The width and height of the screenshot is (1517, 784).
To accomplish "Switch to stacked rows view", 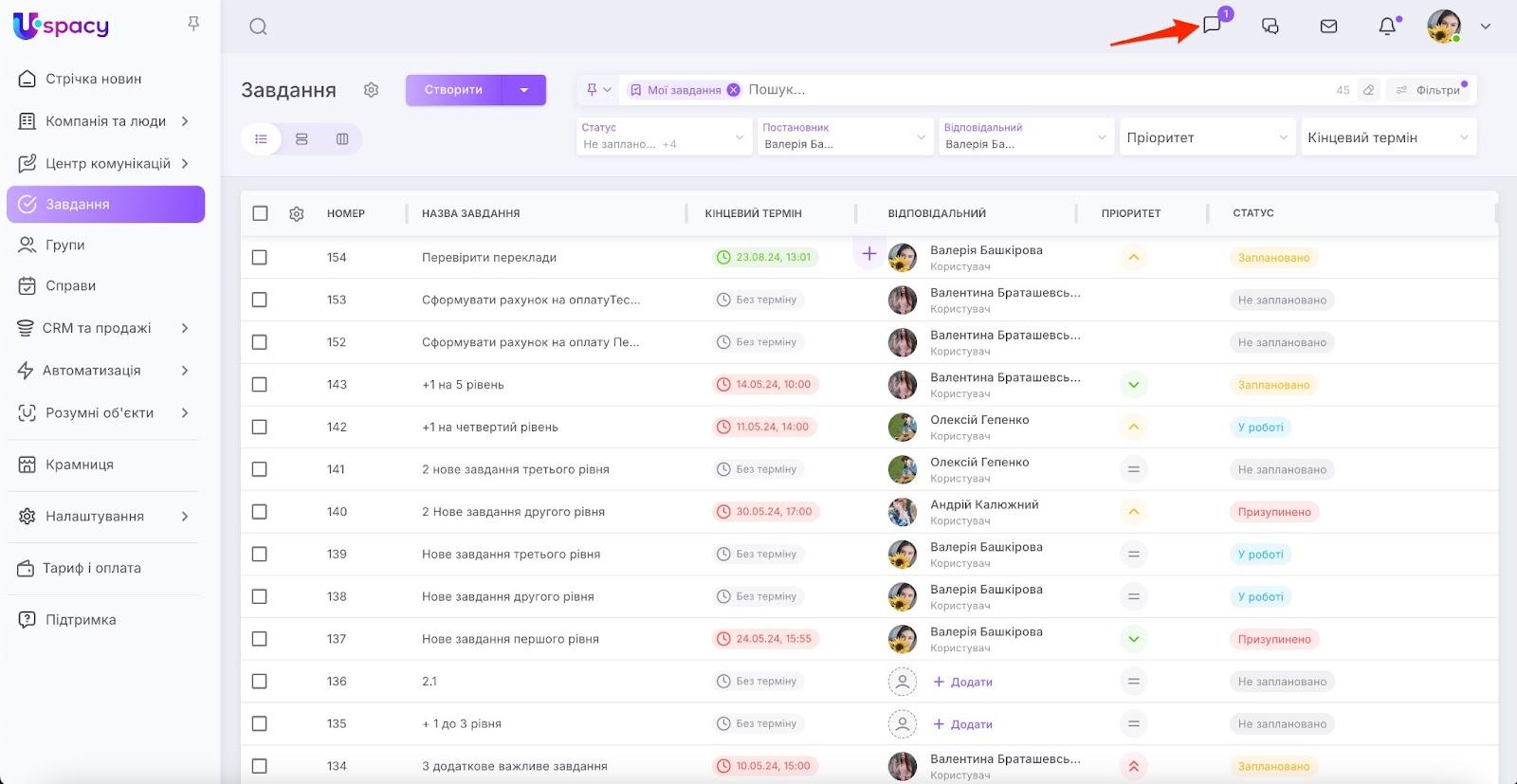I will (x=302, y=139).
